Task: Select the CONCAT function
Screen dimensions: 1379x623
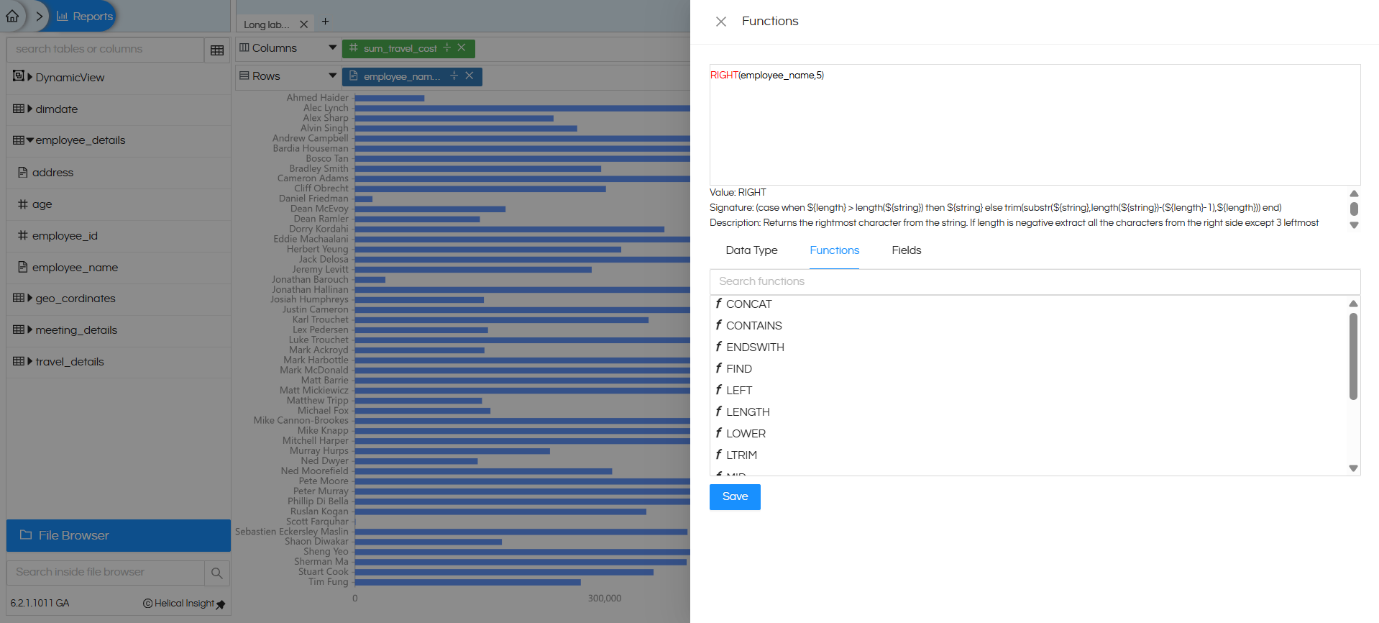Action: tap(749, 304)
